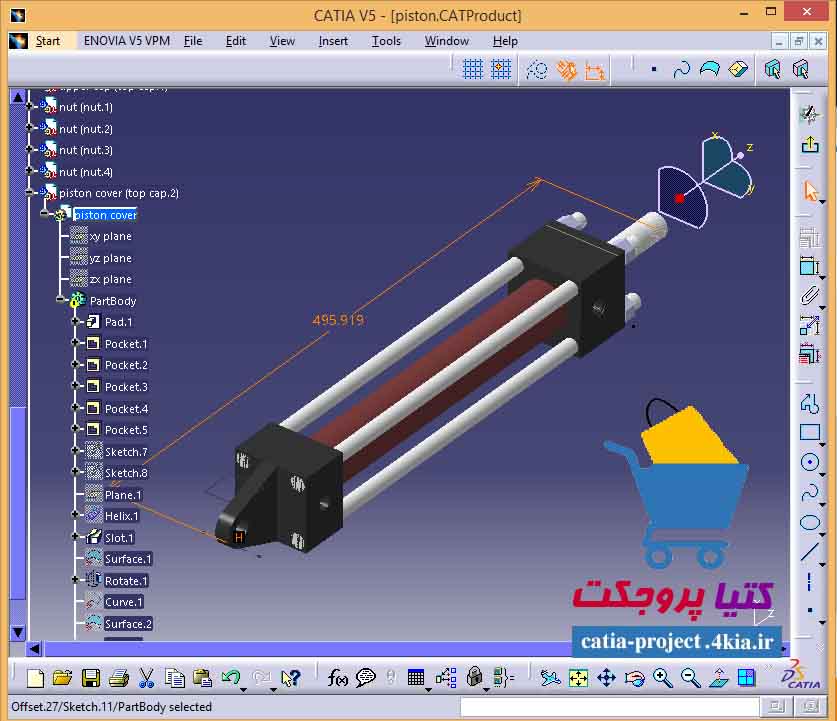Toggle the Surface selection filter
This screenshot has height=721, width=837.
709,69
